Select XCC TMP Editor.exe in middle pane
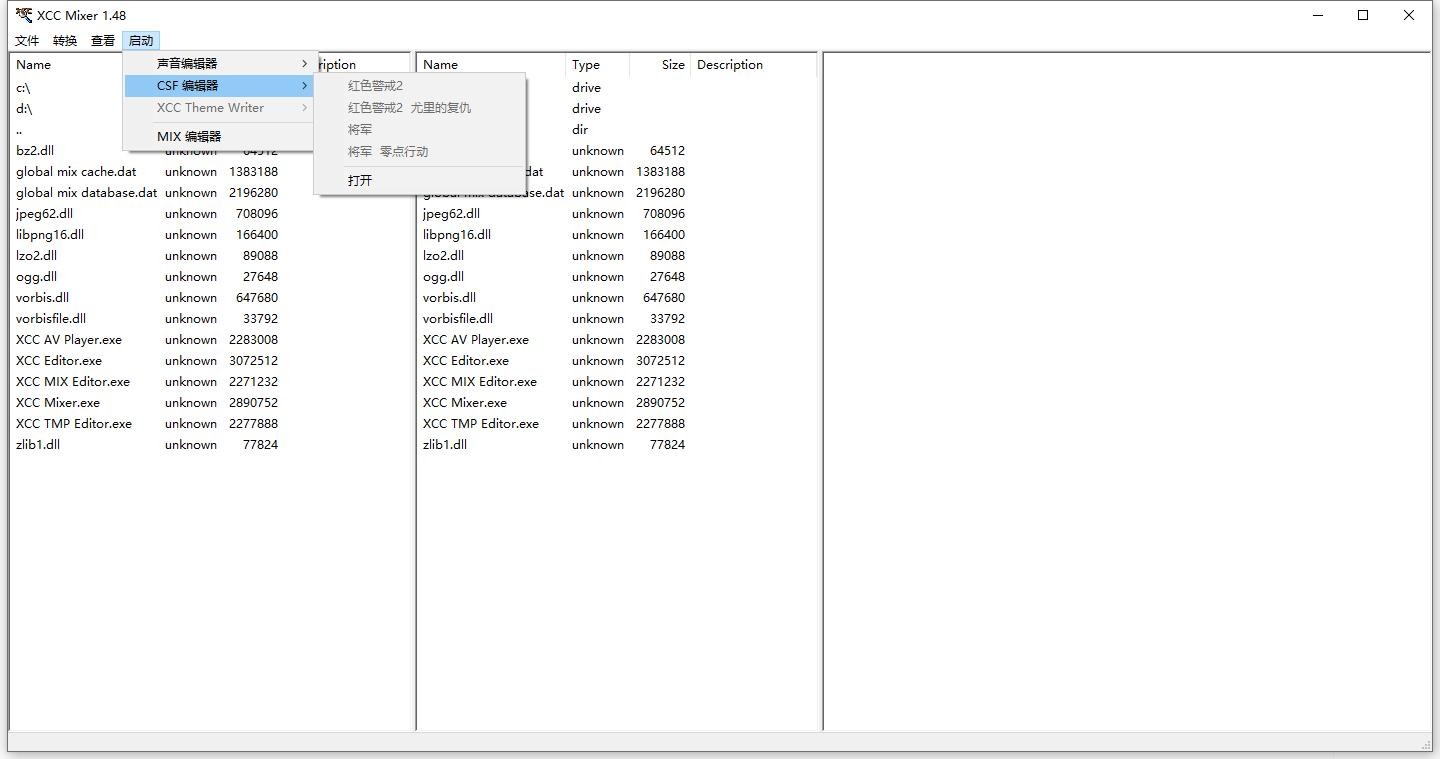 pos(481,423)
